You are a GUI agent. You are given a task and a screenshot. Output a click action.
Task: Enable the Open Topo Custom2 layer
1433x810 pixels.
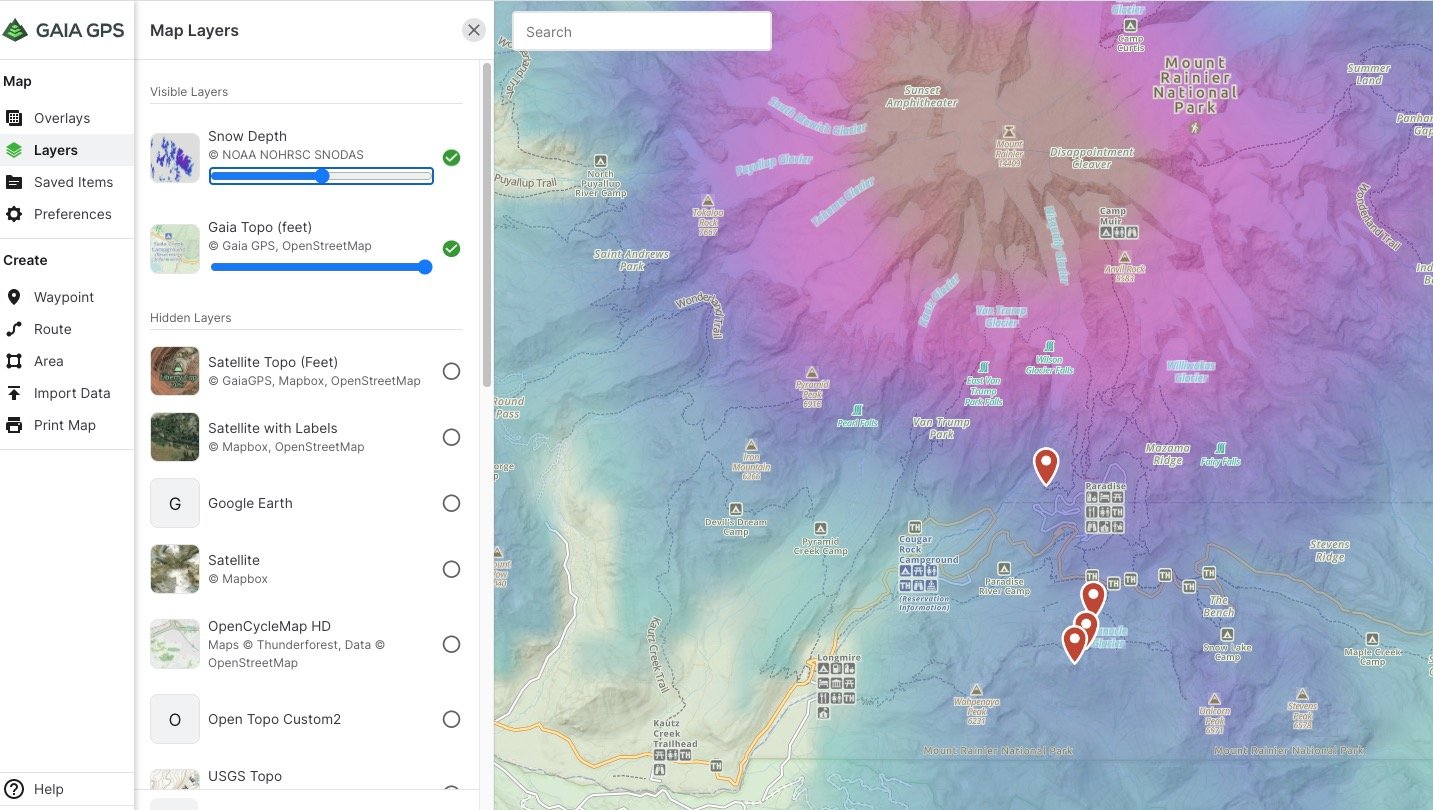point(451,719)
